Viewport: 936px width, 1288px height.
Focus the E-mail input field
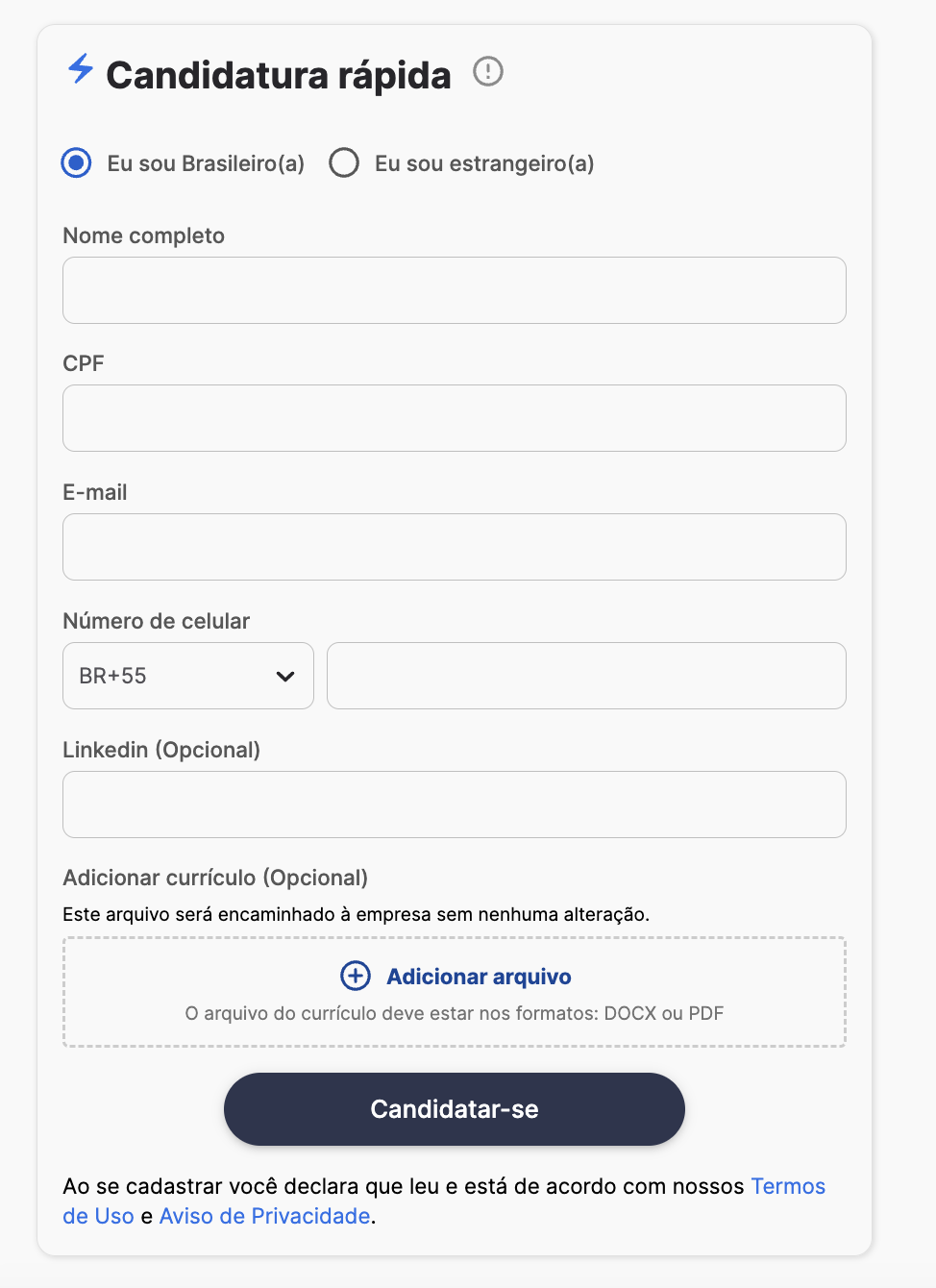click(x=454, y=547)
